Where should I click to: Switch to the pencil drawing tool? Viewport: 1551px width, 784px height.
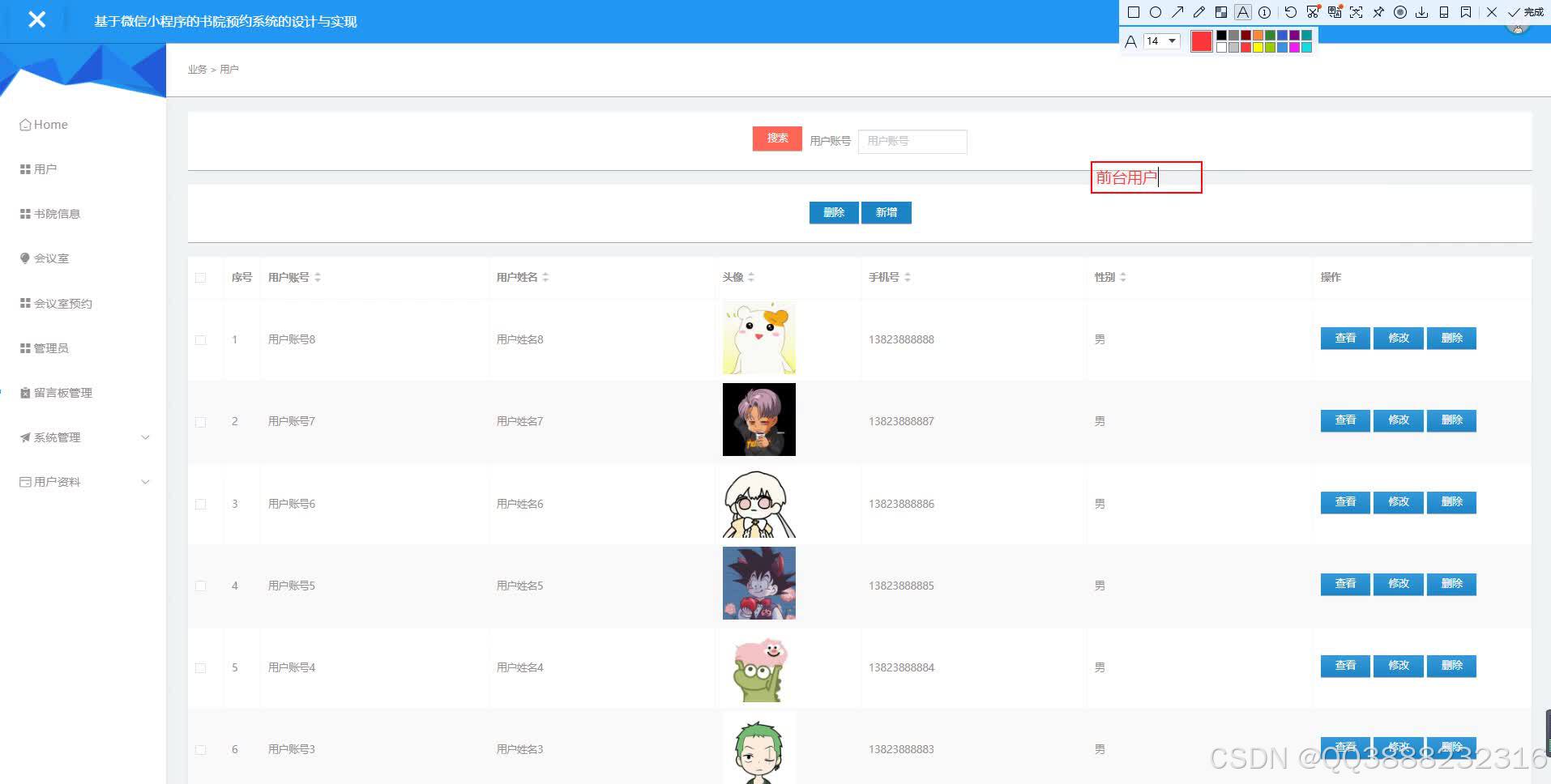[1199, 12]
